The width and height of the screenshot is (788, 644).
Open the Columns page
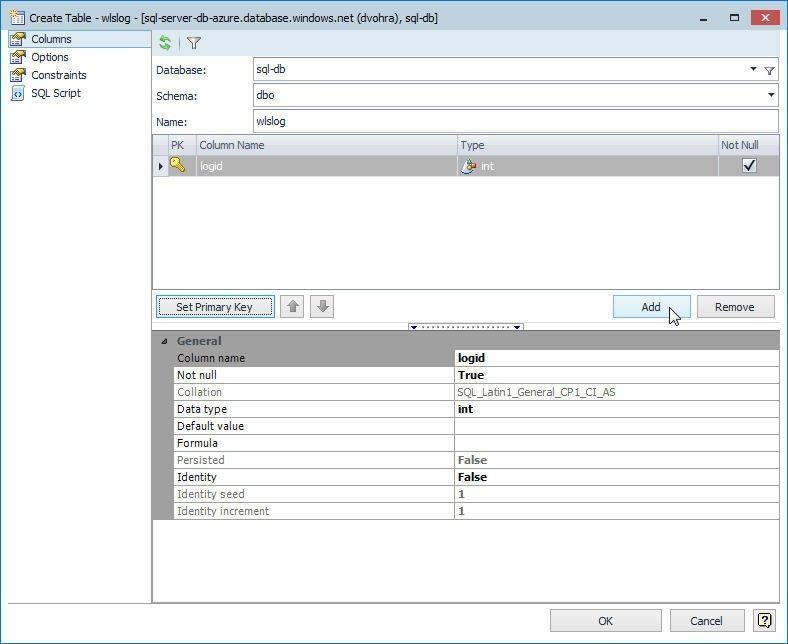[79, 39]
